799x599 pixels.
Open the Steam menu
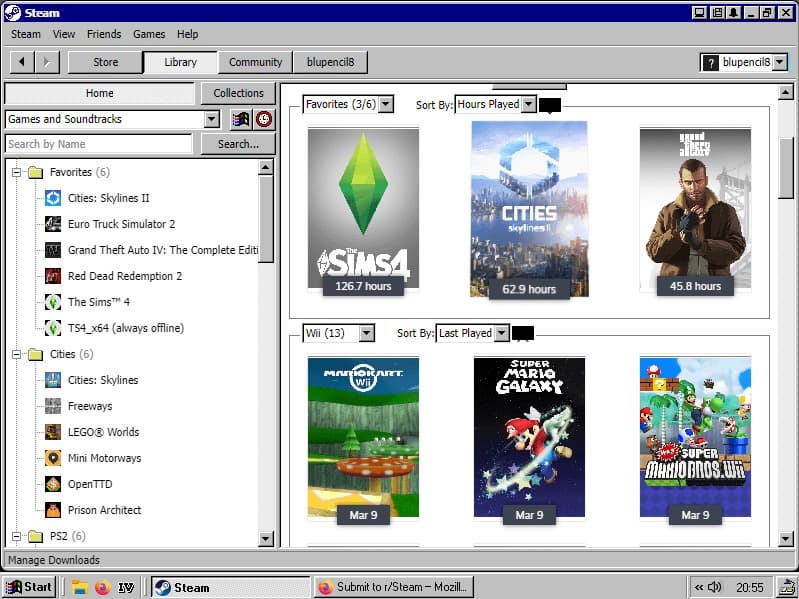click(26, 34)
